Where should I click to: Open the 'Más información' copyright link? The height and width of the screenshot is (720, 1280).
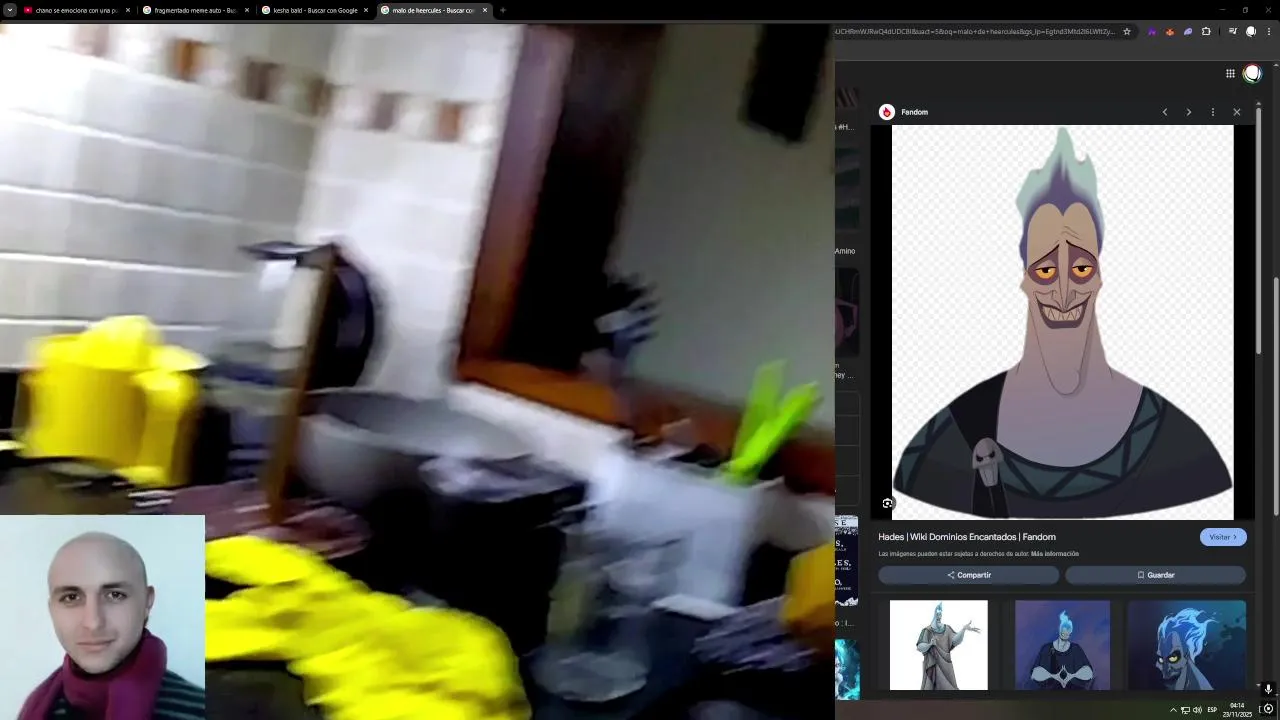click(1055, 554)
